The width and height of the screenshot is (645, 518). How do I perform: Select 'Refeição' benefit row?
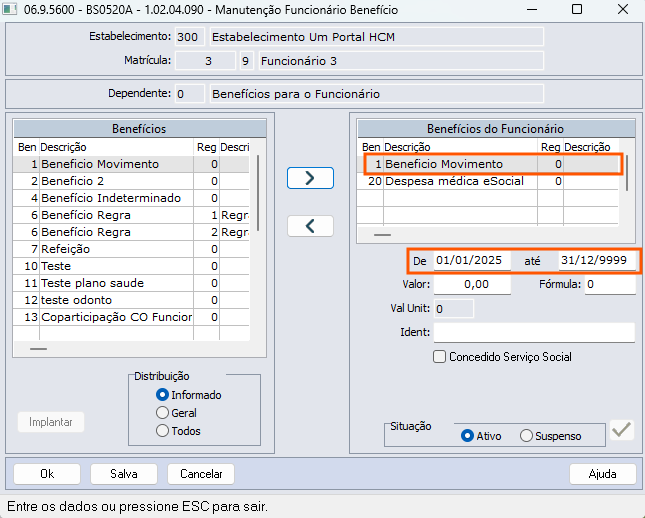(131, 249)
